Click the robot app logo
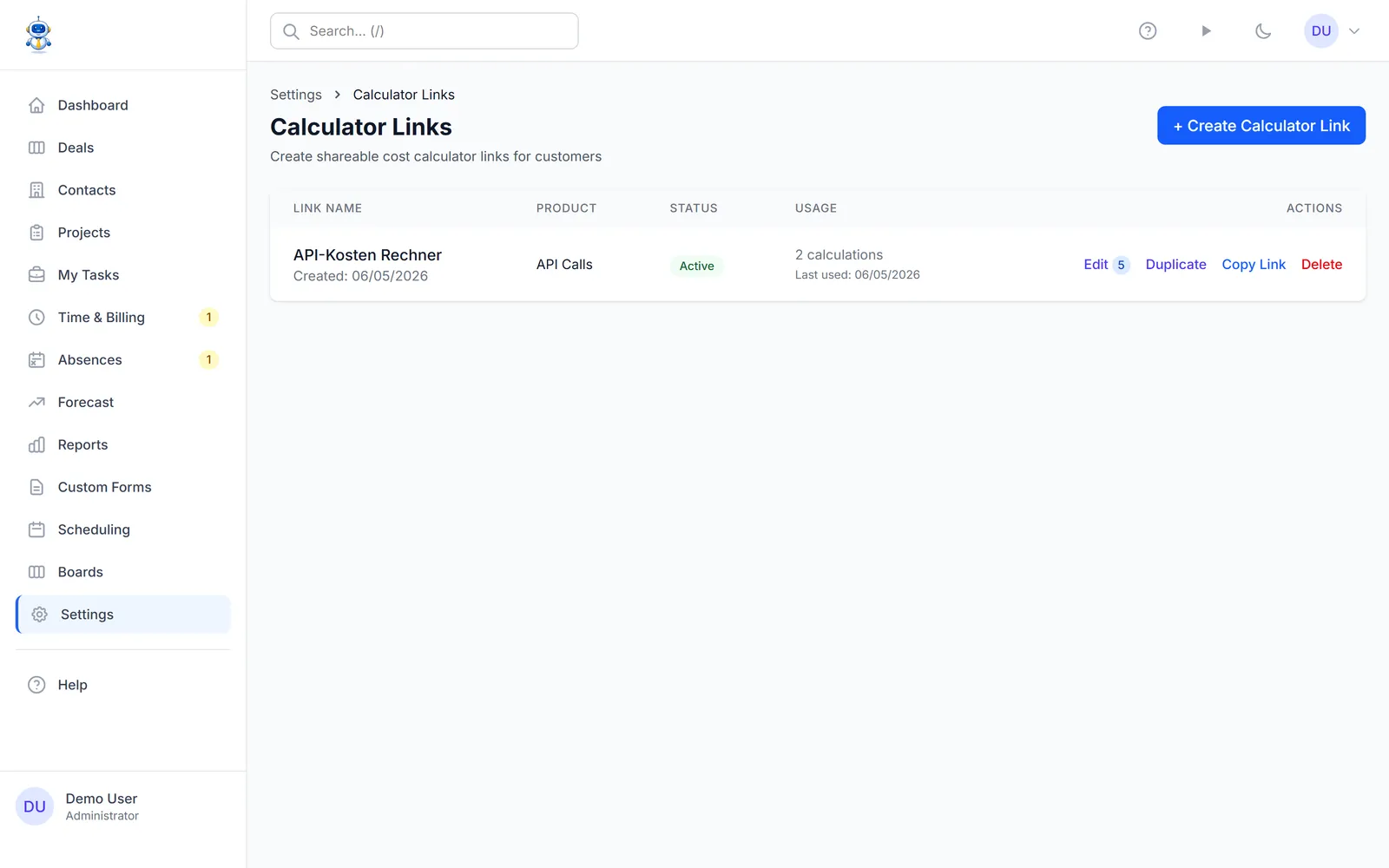Viewport: 1389px width, 868px height. (x=38, y=35)
